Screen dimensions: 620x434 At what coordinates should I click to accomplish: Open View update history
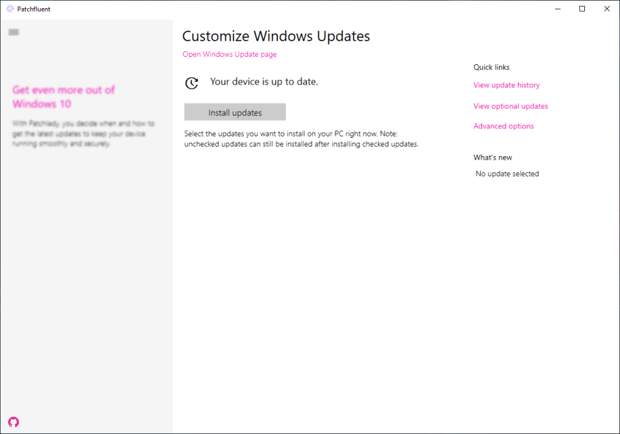point(506,86)
